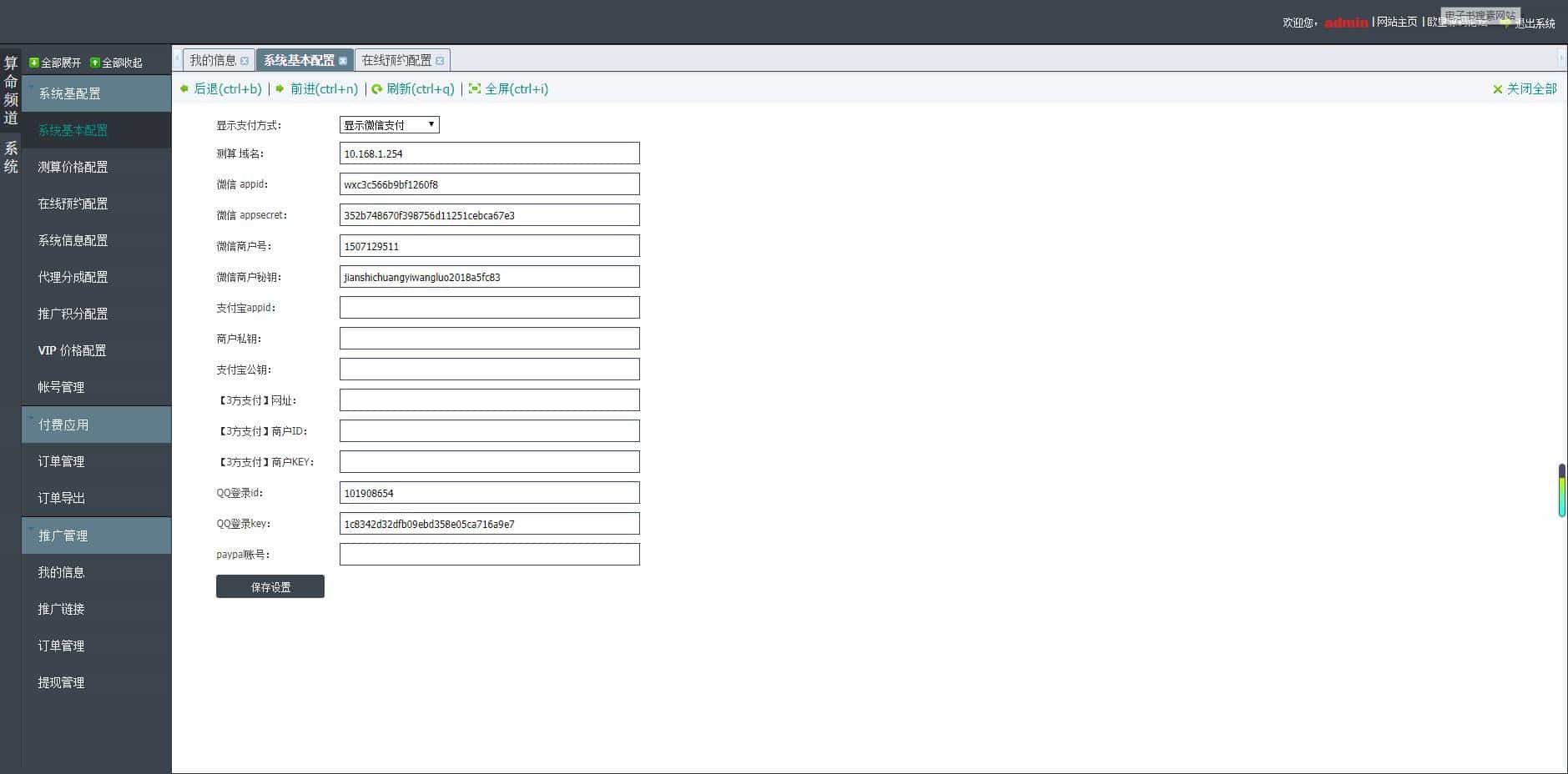The width and height of the screenshot is (1568, 774).
Task: Click the 全部收起 collapse-all icon
Action: pyautogui.click(x=95, y=63)
